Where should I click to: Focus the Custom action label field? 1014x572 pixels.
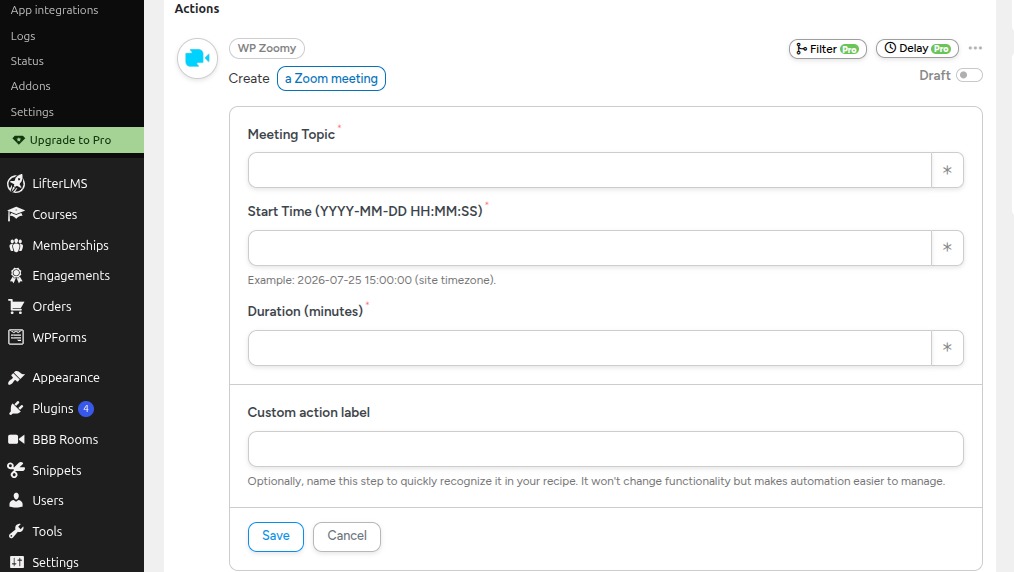pos(605,449)
